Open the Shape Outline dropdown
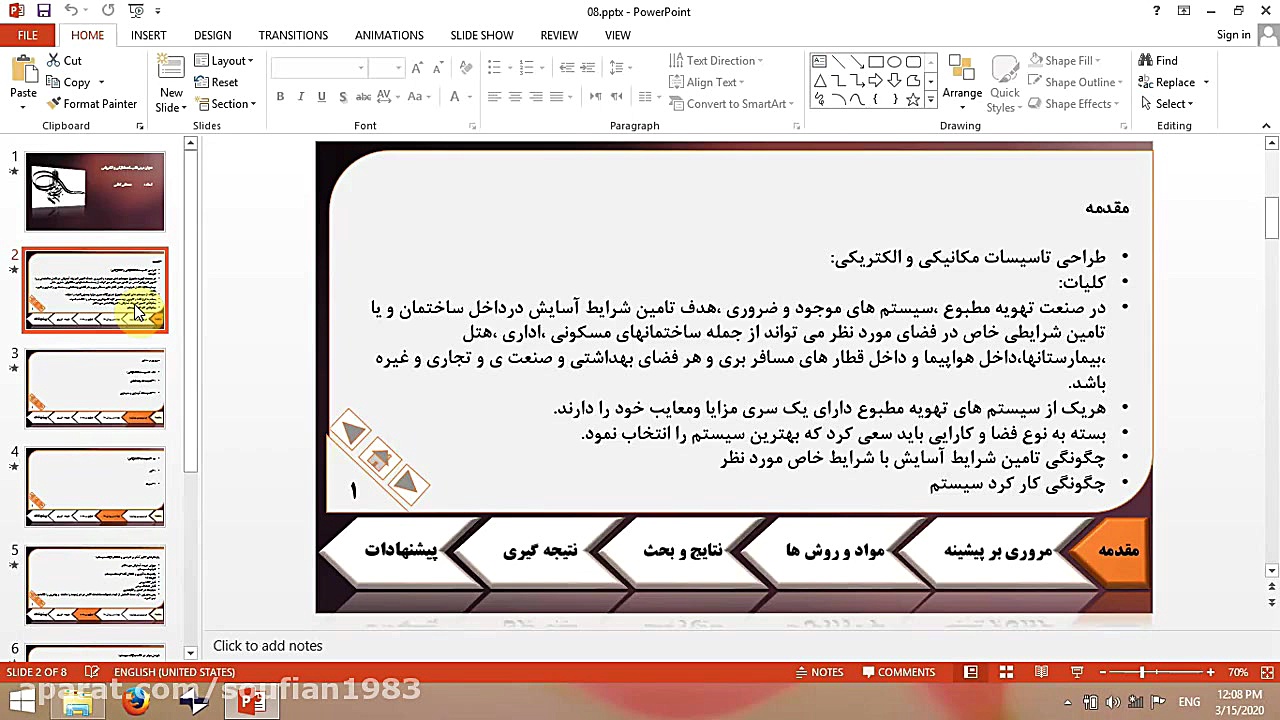Screen dimensions: 1280x720 pyautogui.click(x=1075, y=82)
